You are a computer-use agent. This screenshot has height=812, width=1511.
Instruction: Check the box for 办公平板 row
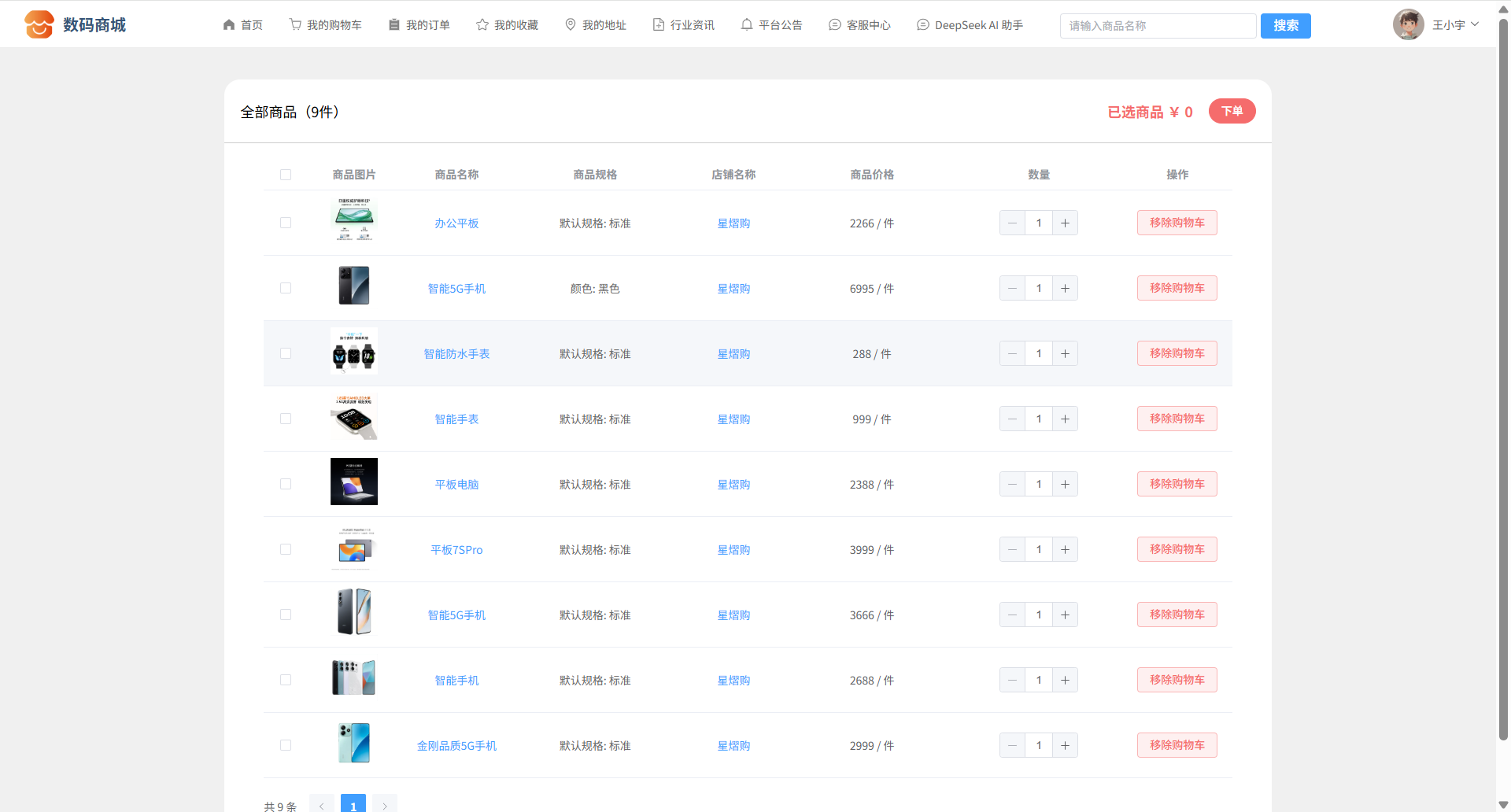(x=286, y=223)
